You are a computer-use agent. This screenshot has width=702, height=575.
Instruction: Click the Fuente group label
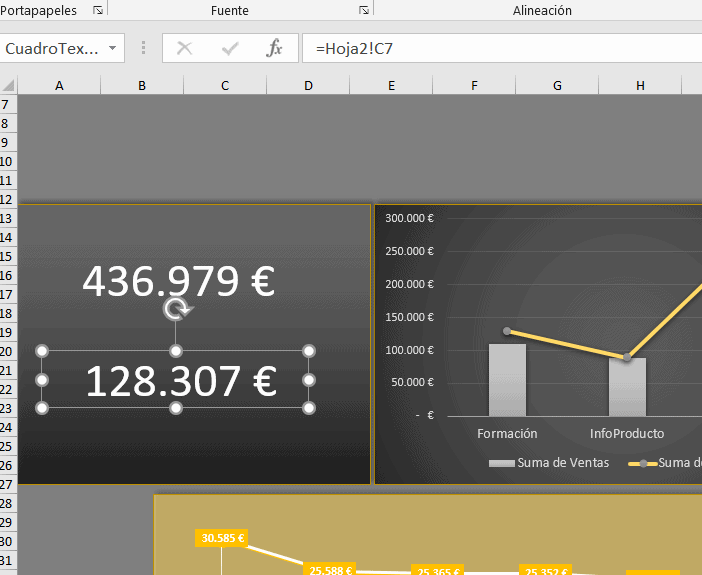pos(230,10)
